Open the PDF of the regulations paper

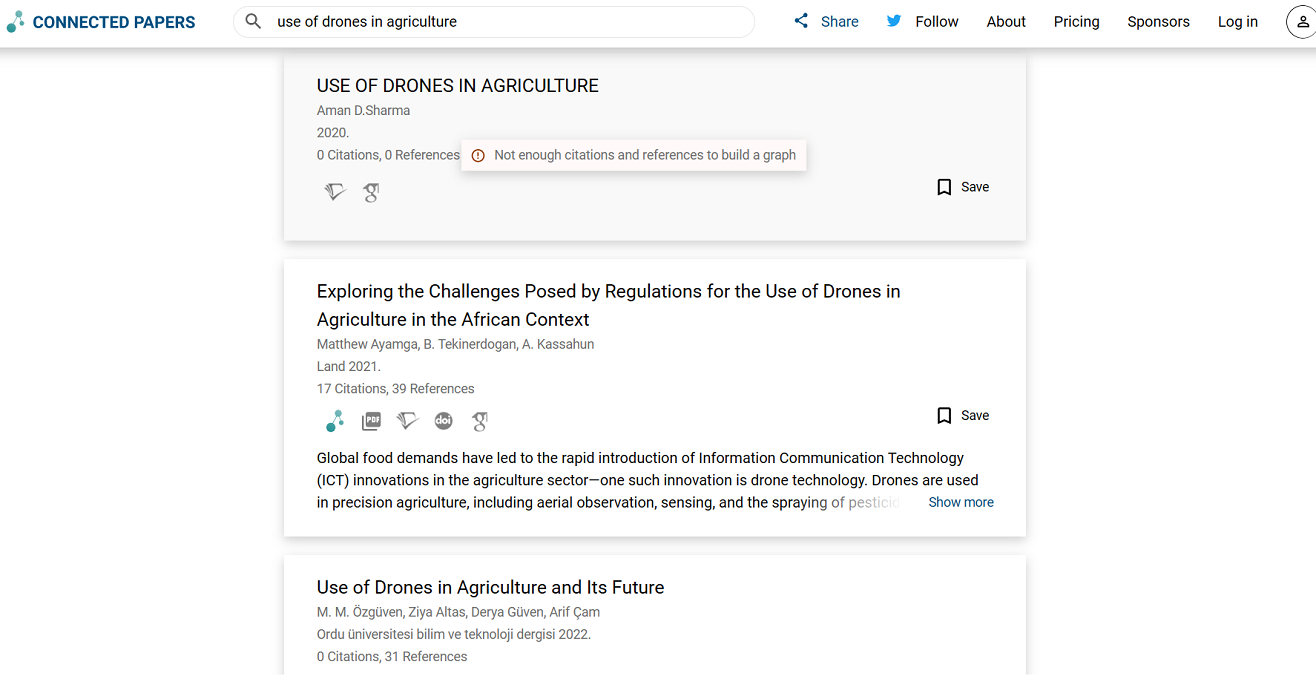pos(371,421)
